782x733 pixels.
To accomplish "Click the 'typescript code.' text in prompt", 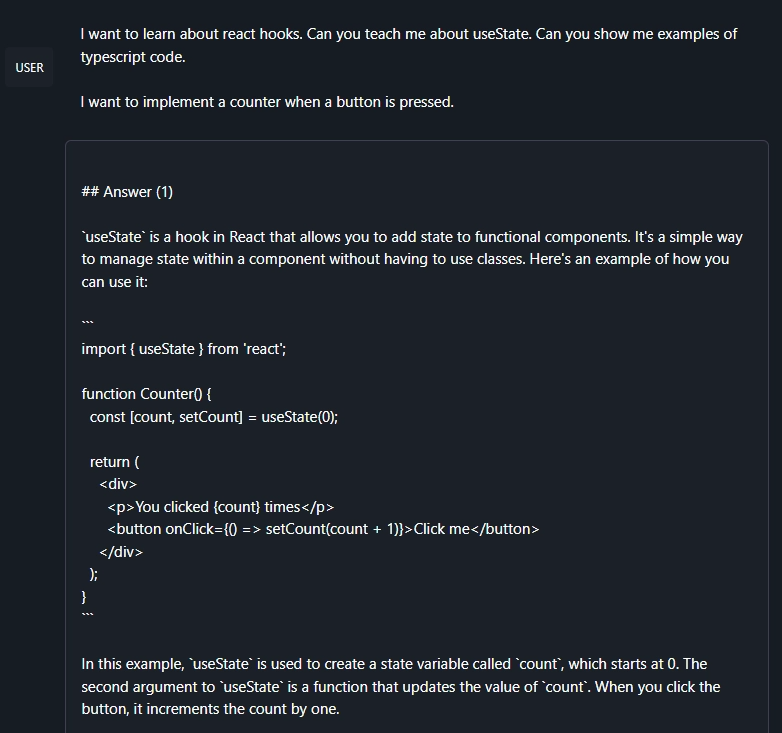I will click(133, 57).
